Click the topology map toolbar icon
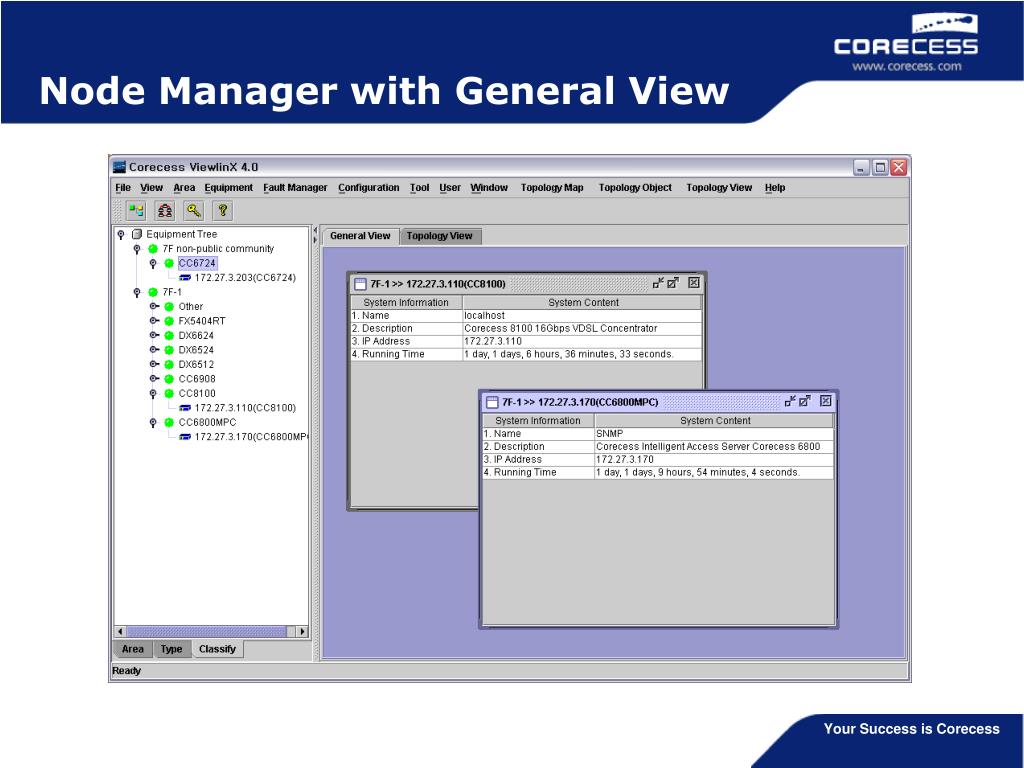 click(136, 210)
